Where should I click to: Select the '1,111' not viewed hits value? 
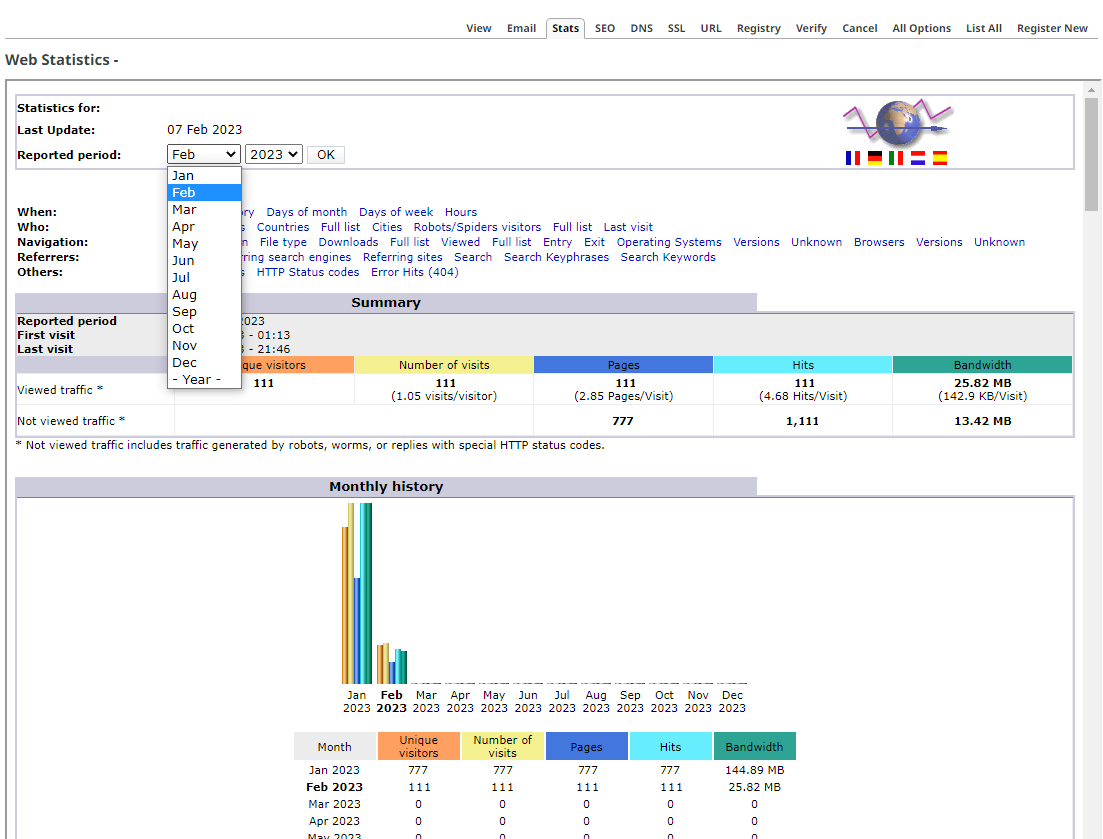click(x=803, y=421)
